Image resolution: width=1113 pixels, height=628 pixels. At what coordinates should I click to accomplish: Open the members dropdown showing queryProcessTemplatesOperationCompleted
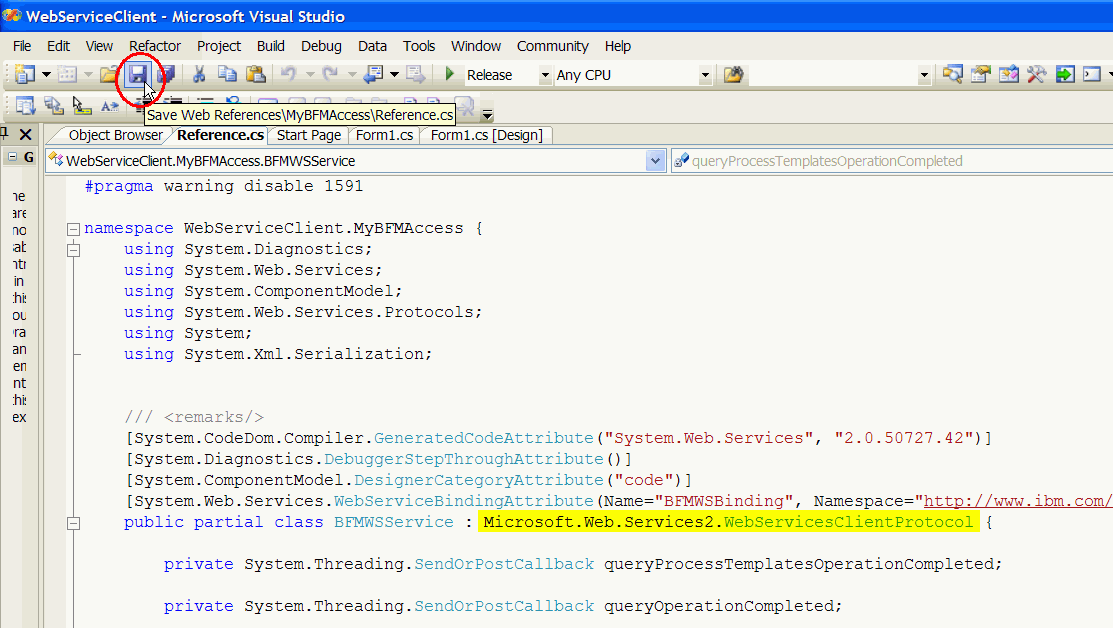click(x=892, y=161)
